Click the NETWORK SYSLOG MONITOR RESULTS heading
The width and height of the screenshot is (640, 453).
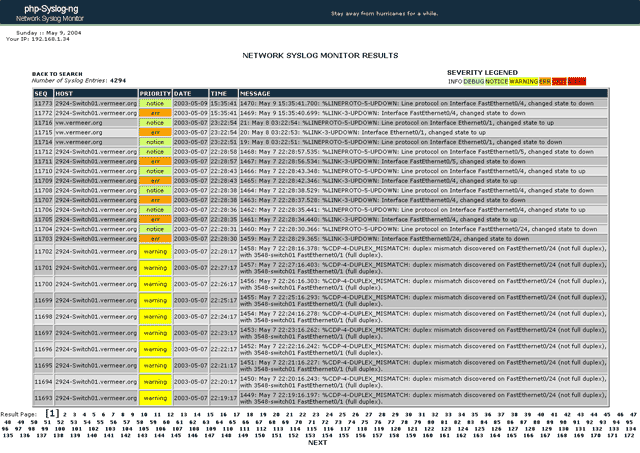320,56
